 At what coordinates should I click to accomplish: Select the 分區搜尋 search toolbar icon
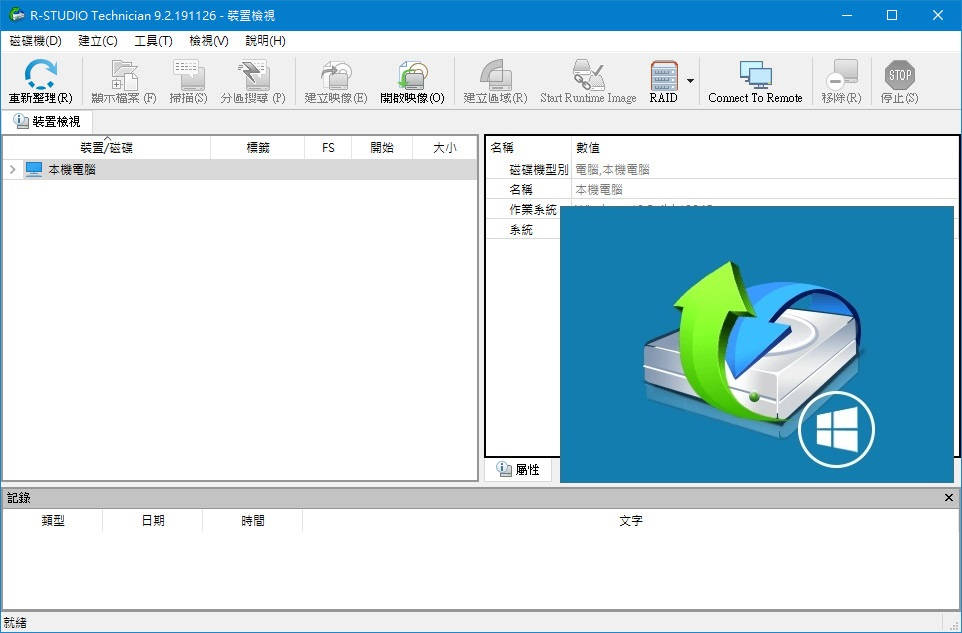pos(255,80)
